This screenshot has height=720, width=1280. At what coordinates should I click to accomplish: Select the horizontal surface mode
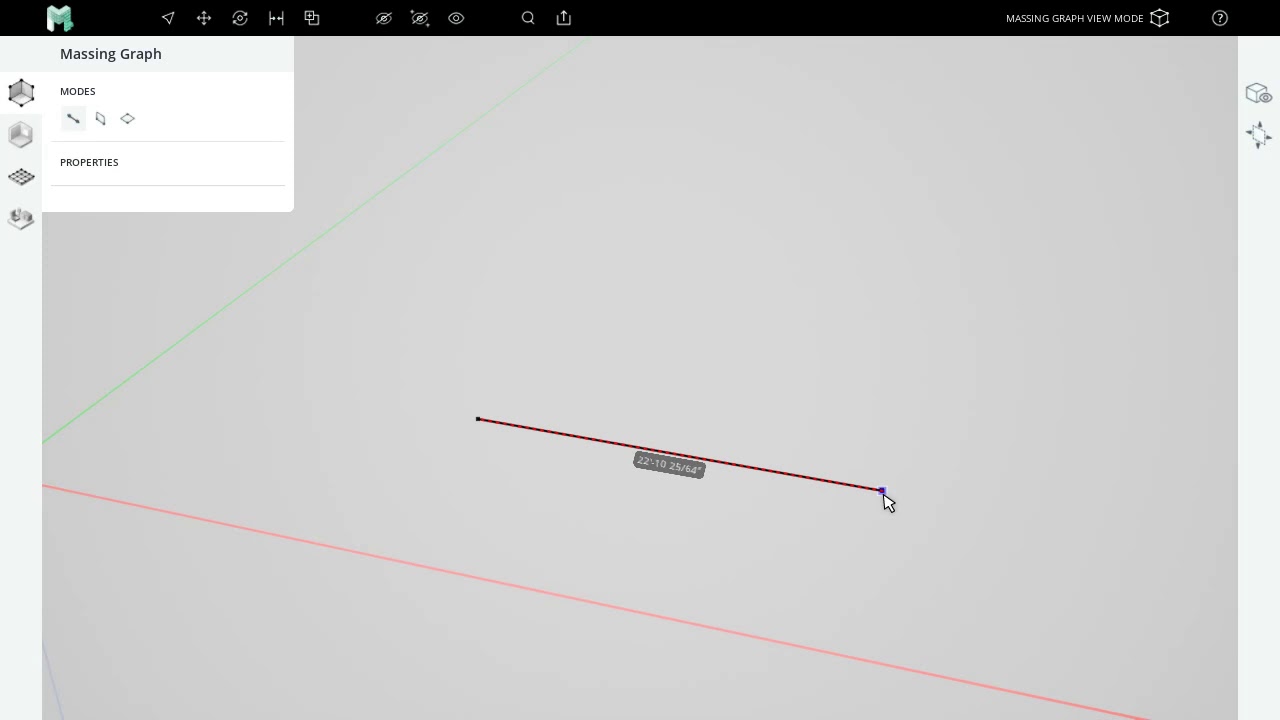click(x=127, y=119)
